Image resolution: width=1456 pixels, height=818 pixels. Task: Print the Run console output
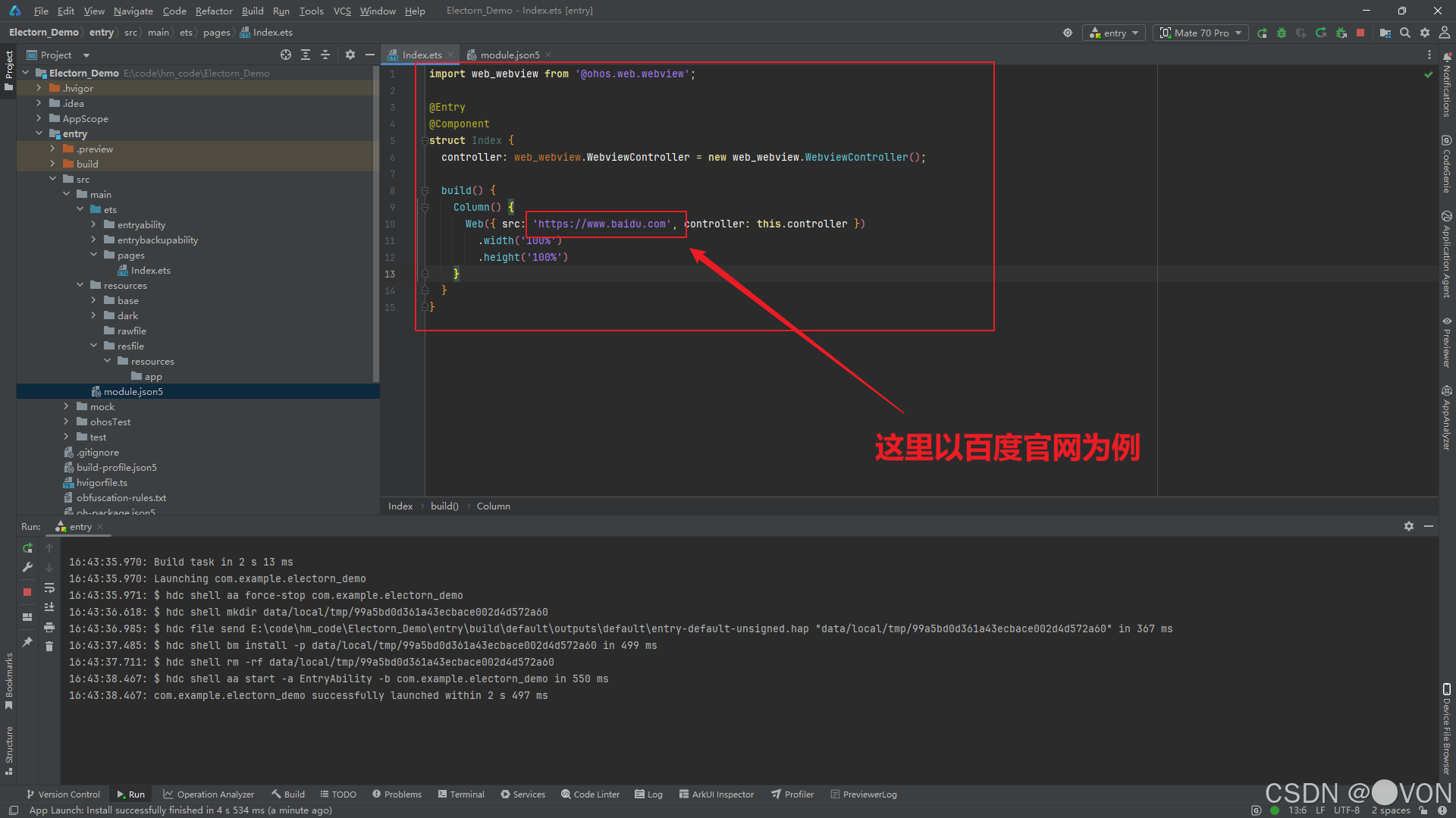(x=49, y=627)
